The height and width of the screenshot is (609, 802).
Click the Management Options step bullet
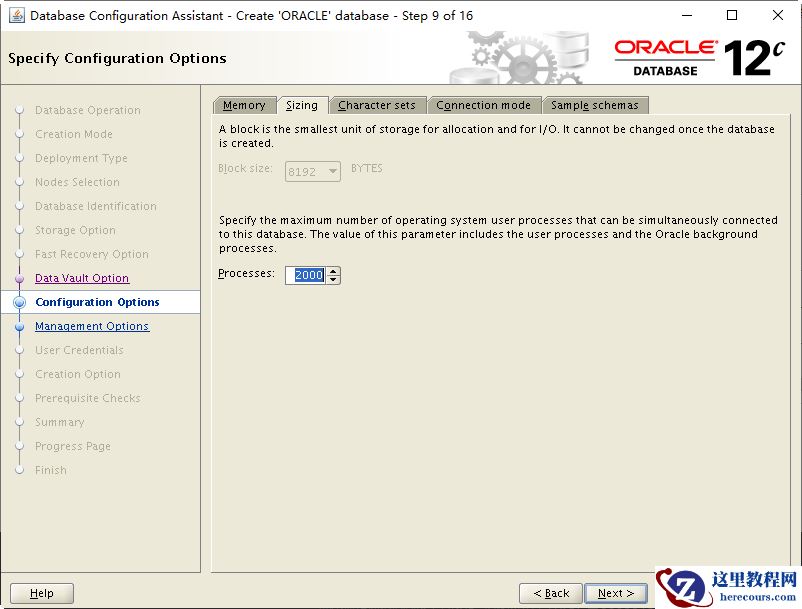(19, 327)
